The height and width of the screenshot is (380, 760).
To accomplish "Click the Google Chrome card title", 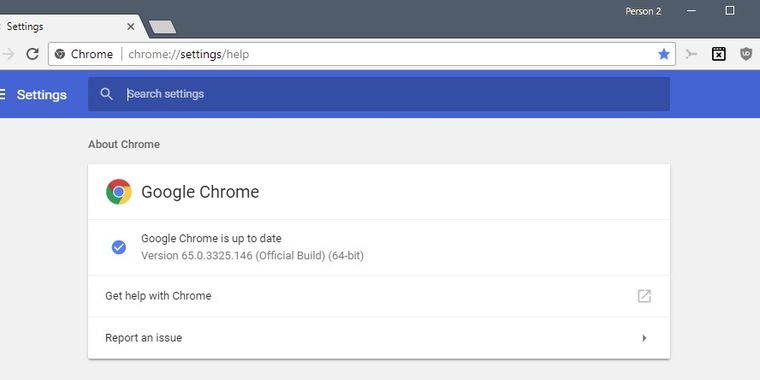I will tap(200, 192).
